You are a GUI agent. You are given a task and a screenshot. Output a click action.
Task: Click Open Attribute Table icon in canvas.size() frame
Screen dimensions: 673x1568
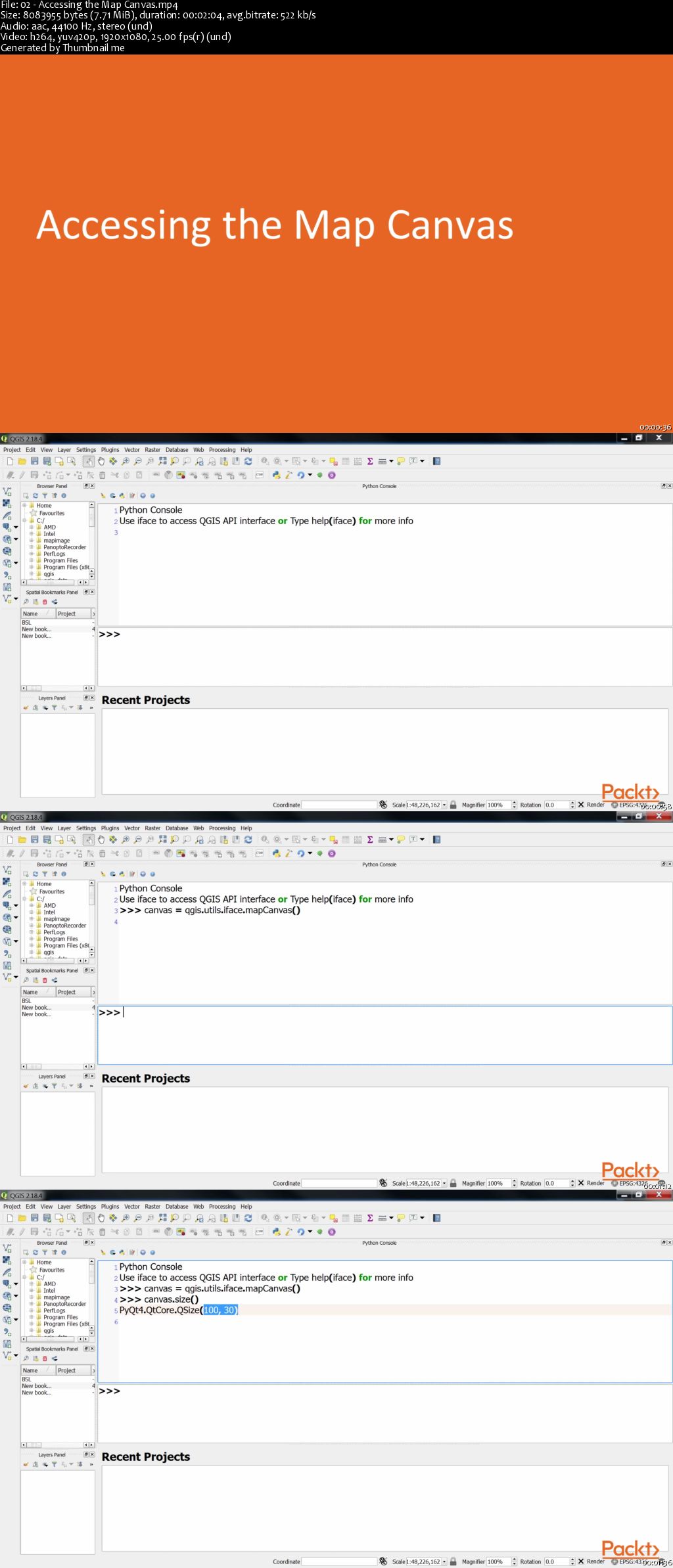point(346,1218)
